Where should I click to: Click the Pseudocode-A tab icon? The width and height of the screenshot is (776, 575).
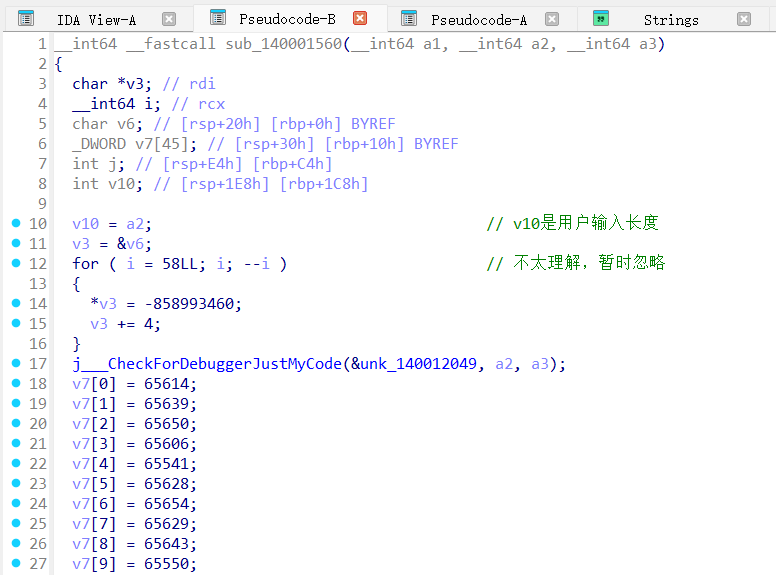coord(409,19)
